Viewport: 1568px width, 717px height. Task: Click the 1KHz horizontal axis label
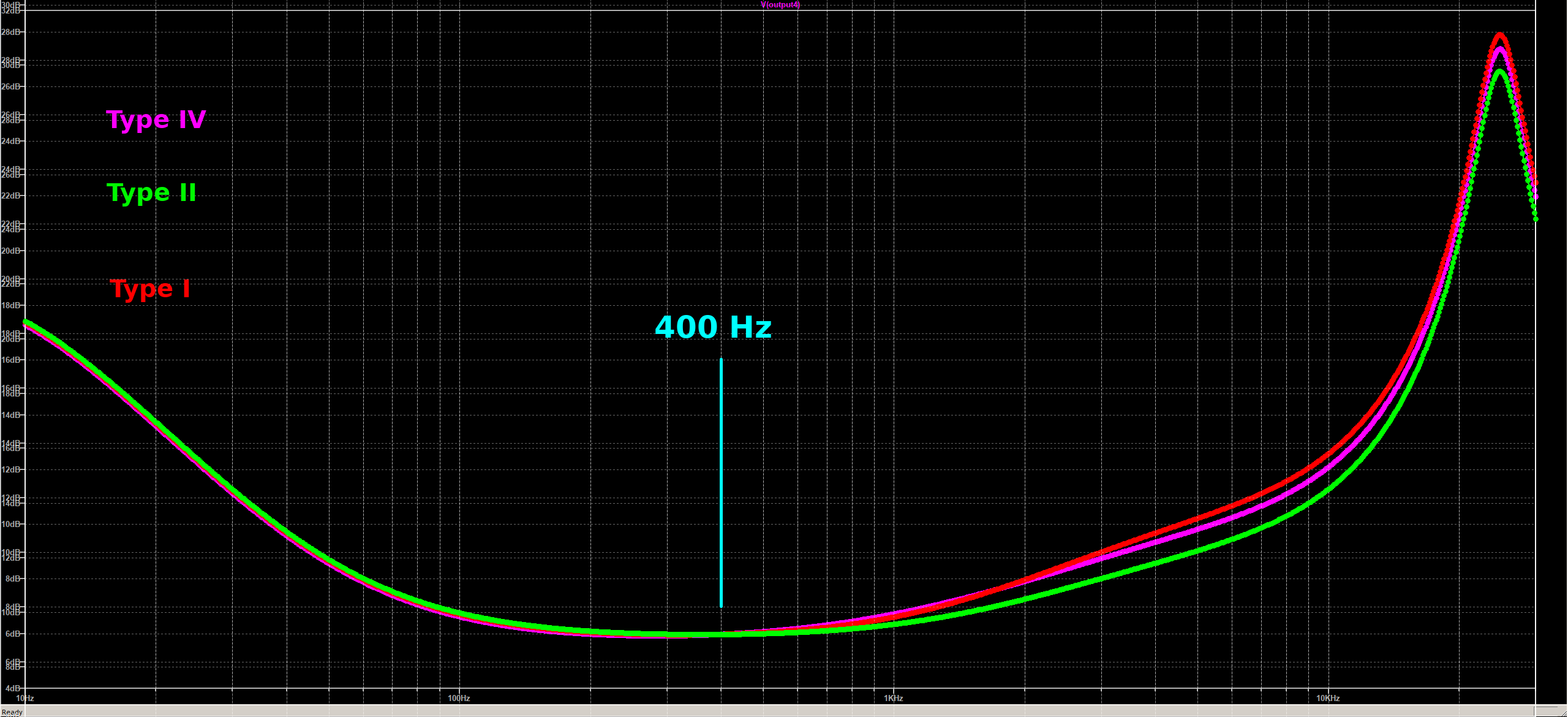point(893,698)
